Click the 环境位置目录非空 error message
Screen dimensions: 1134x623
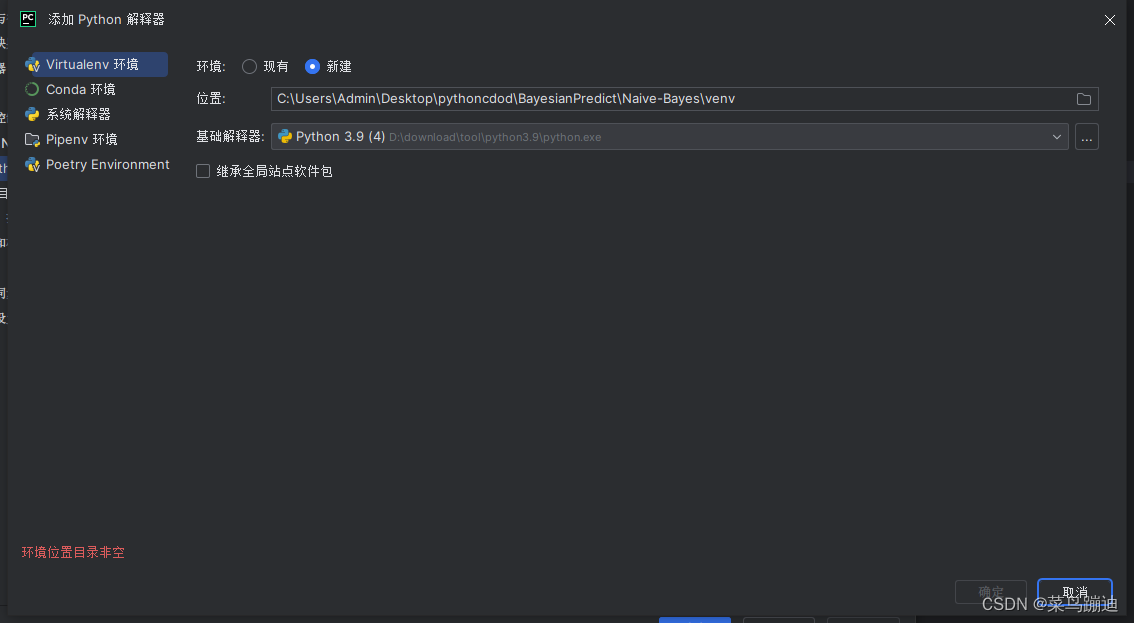(73, 552)
